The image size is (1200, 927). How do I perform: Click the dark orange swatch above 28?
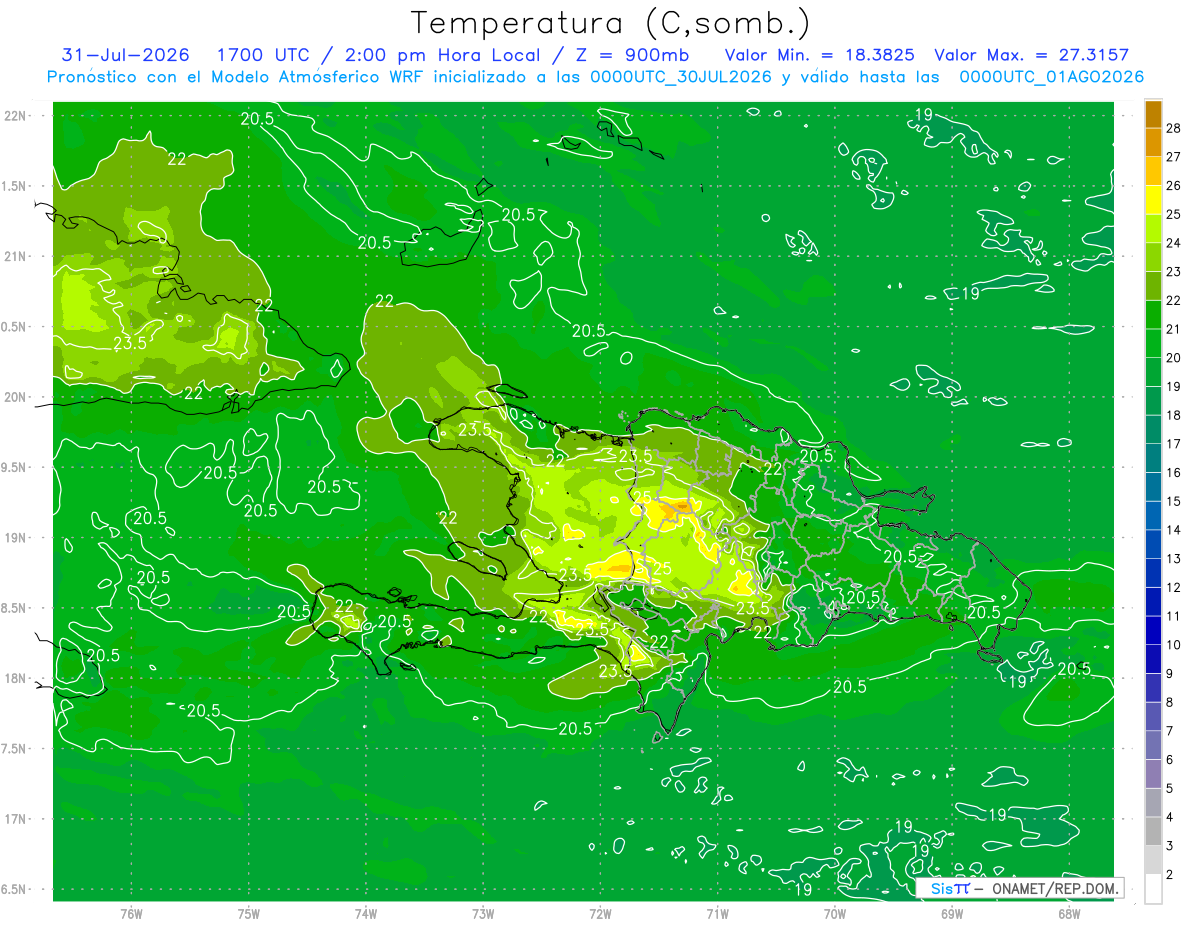pos(1153,114)
